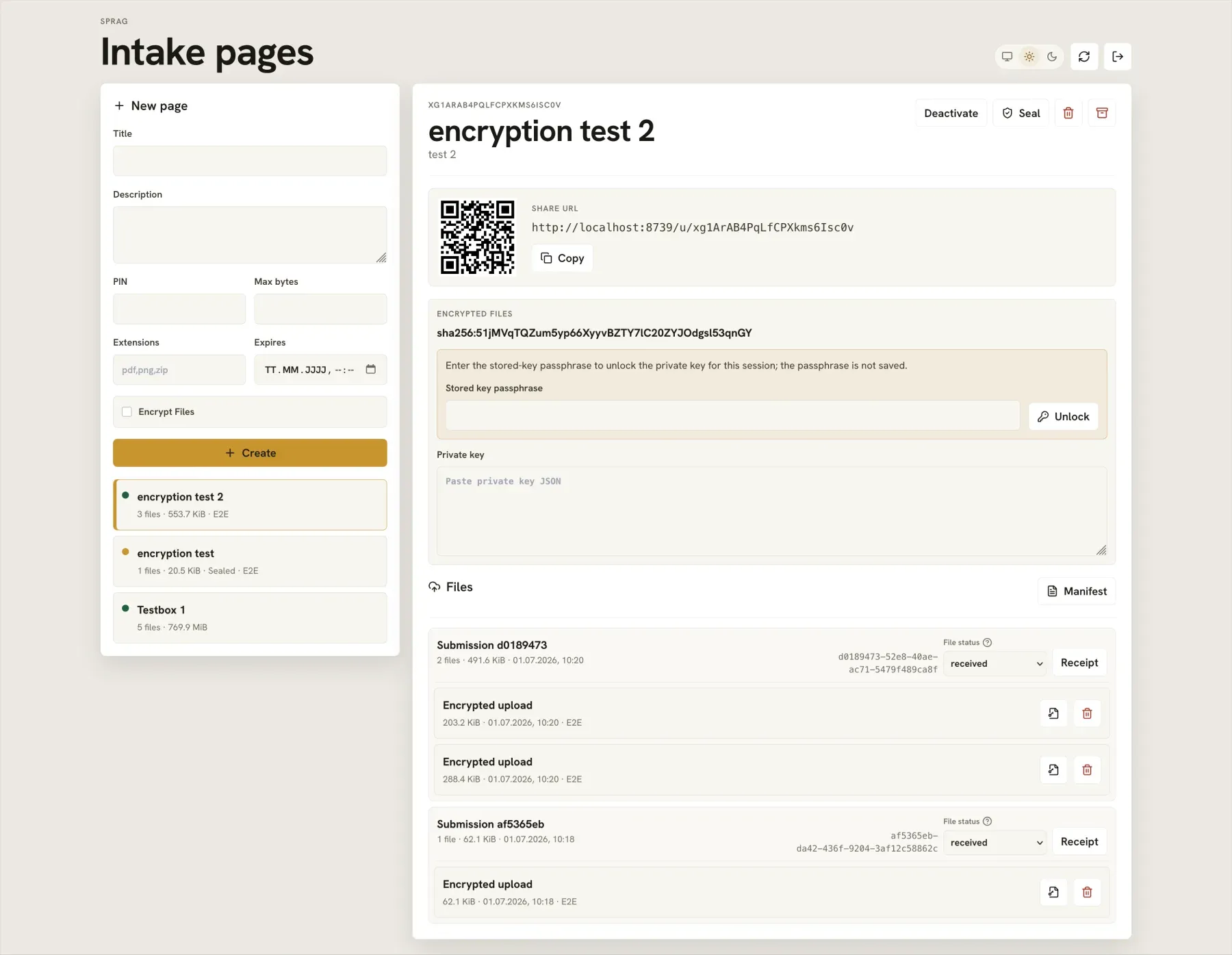
Task: Click the Submission af5365eb heading
Action: click(491, 824)
